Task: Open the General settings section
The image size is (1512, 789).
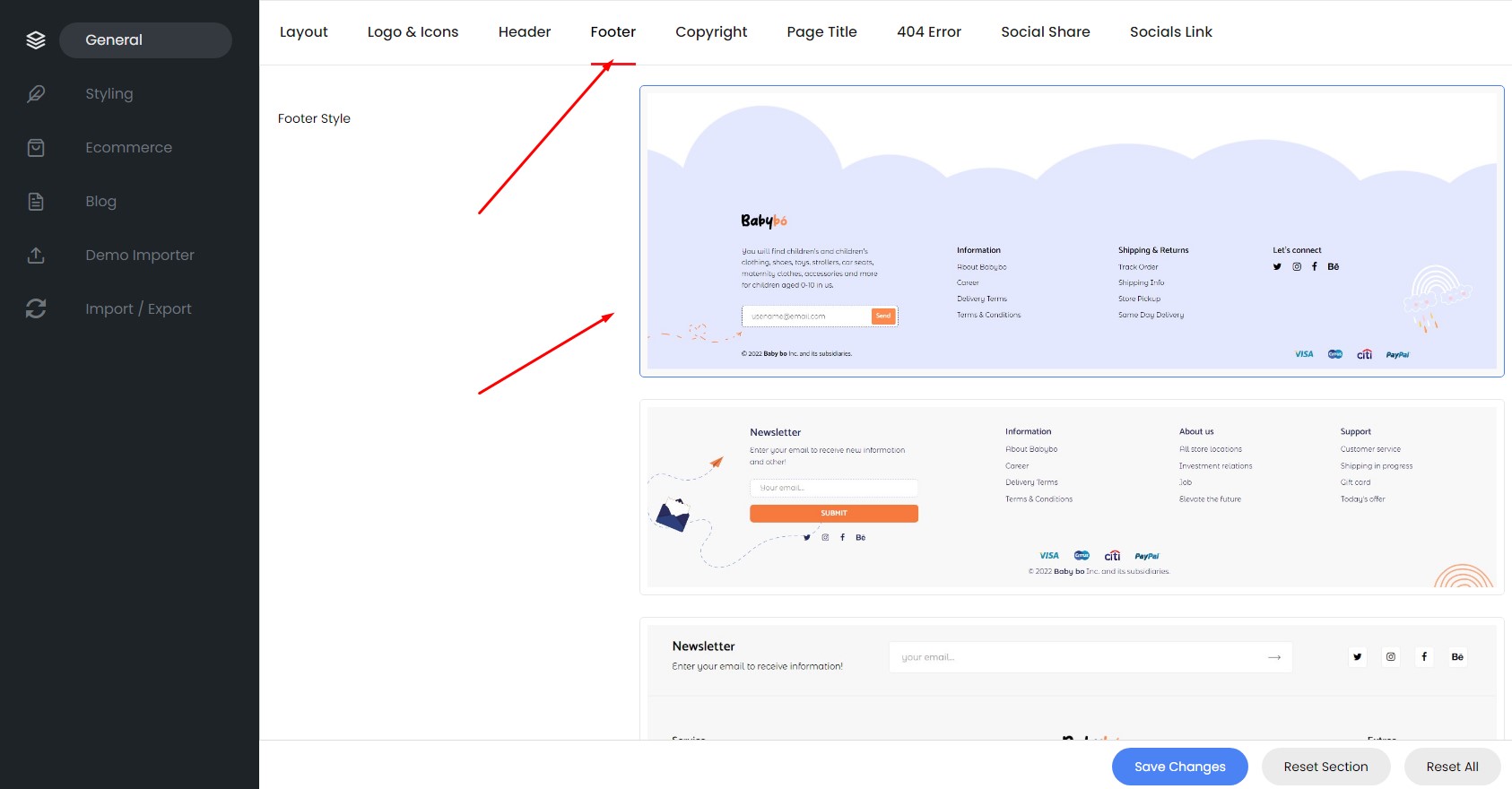Action: pos(145,40)
